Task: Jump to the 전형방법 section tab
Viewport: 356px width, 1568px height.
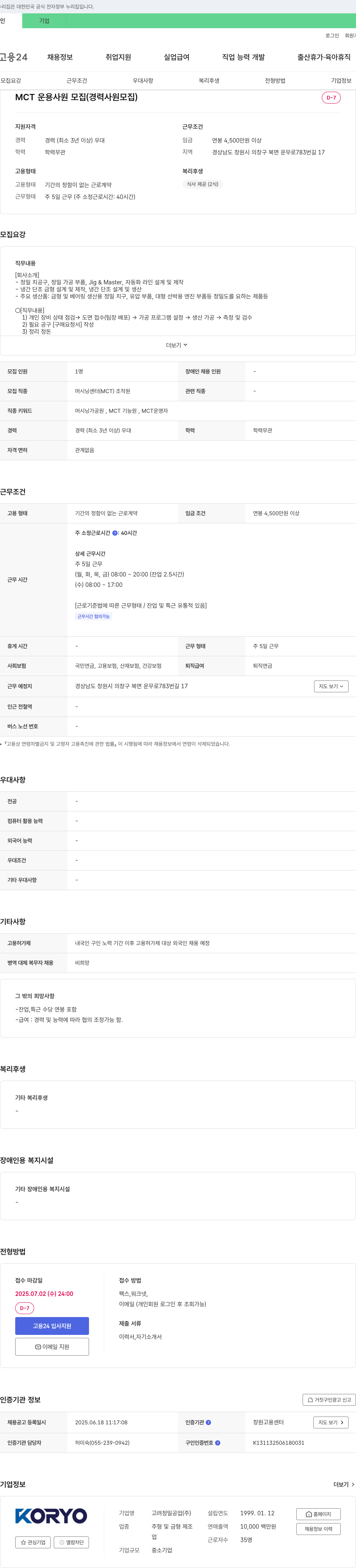Action: [275, 81]
